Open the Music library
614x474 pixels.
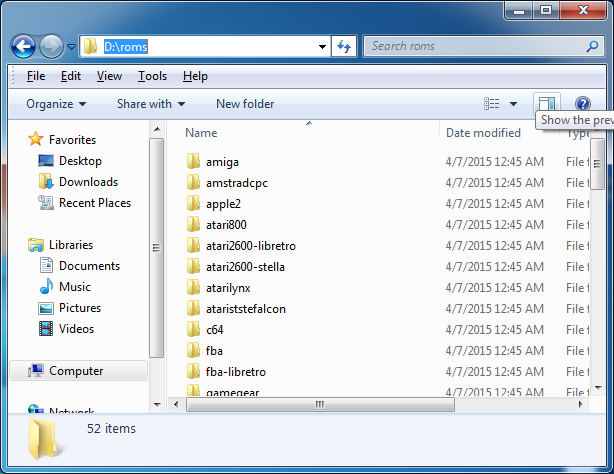[75, 287]
